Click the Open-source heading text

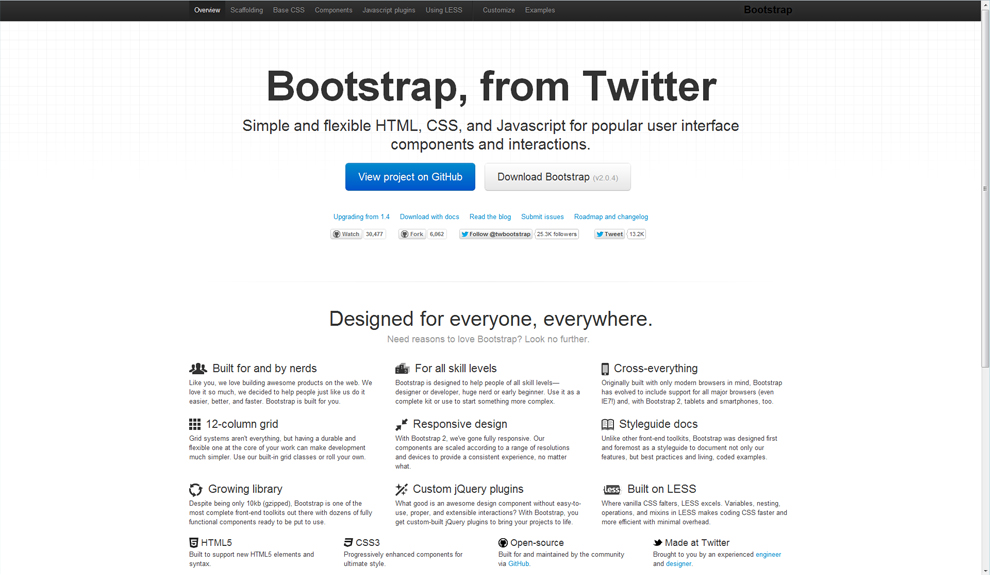537,543
